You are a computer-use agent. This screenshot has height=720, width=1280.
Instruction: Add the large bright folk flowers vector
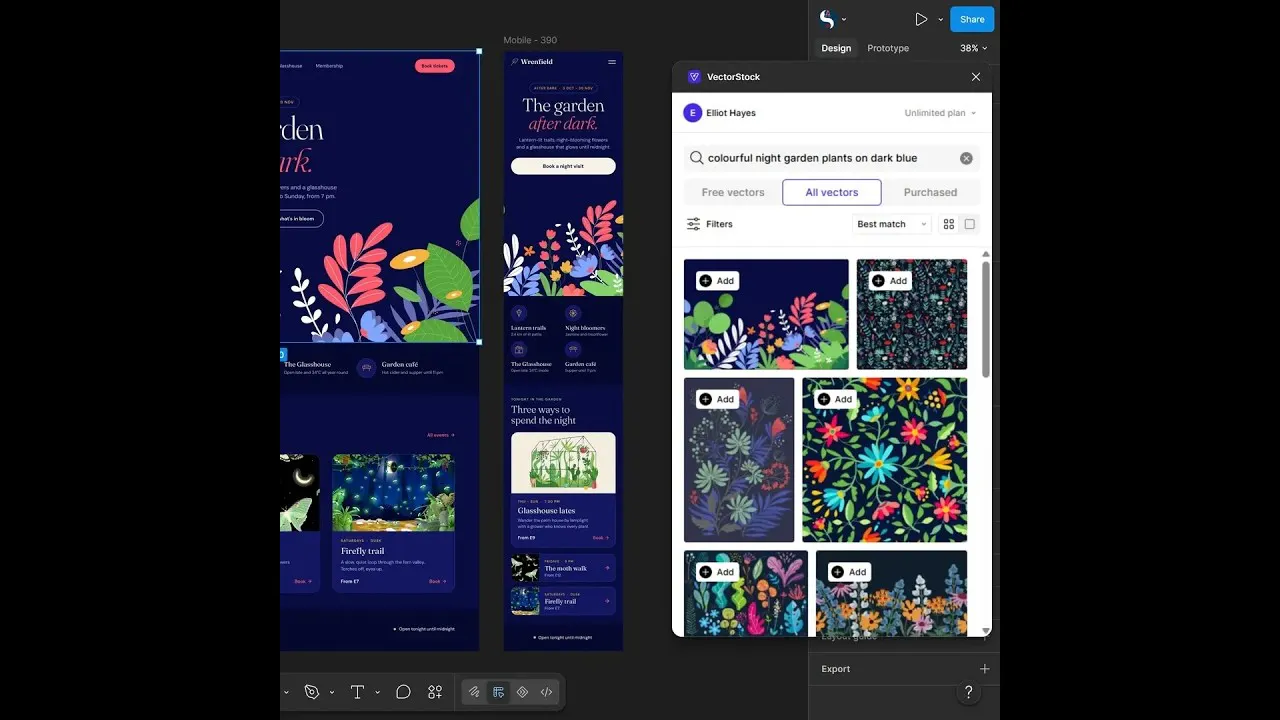tap(836, 399)
